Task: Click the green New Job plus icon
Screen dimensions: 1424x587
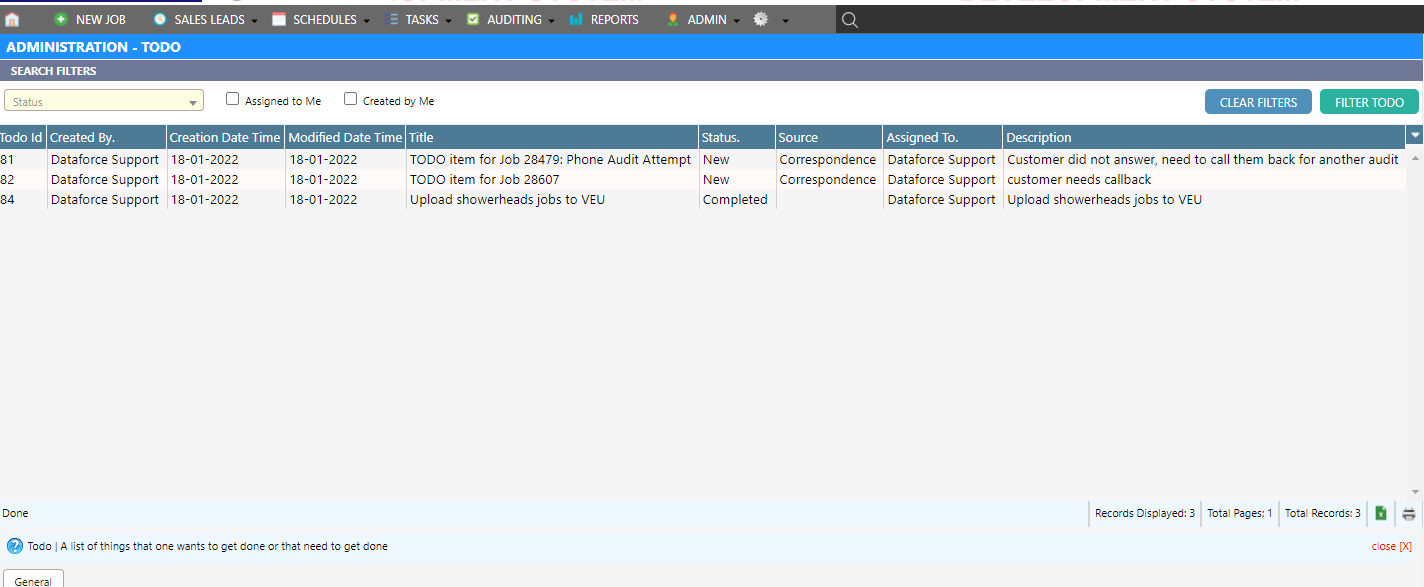Action: coord(61,19)
